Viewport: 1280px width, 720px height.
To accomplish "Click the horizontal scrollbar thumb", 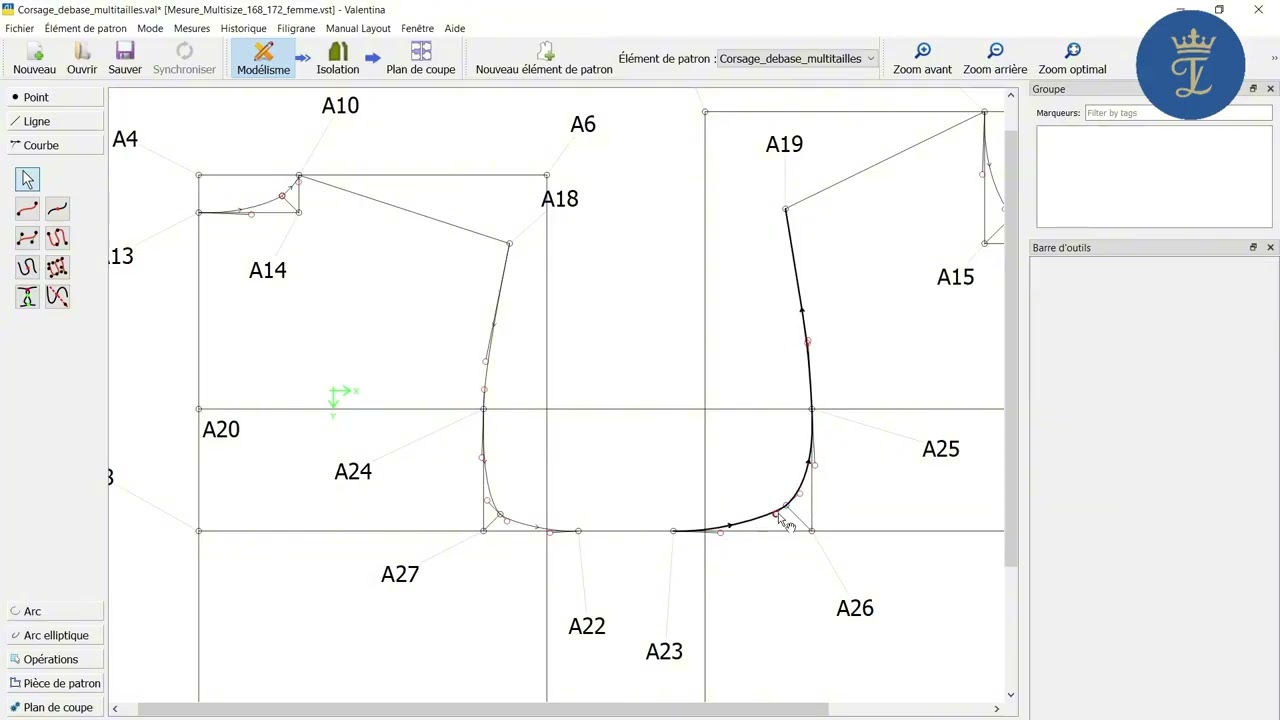I will 483,709.
